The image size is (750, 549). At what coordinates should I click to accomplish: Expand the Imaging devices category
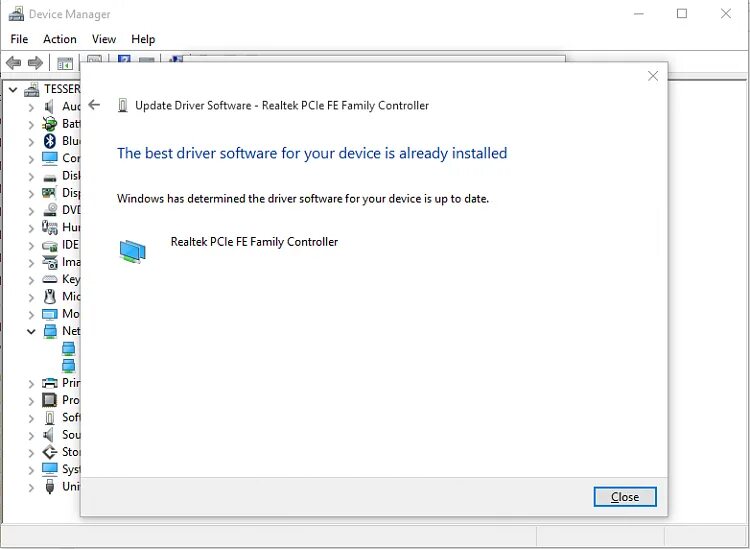[31, 263]
